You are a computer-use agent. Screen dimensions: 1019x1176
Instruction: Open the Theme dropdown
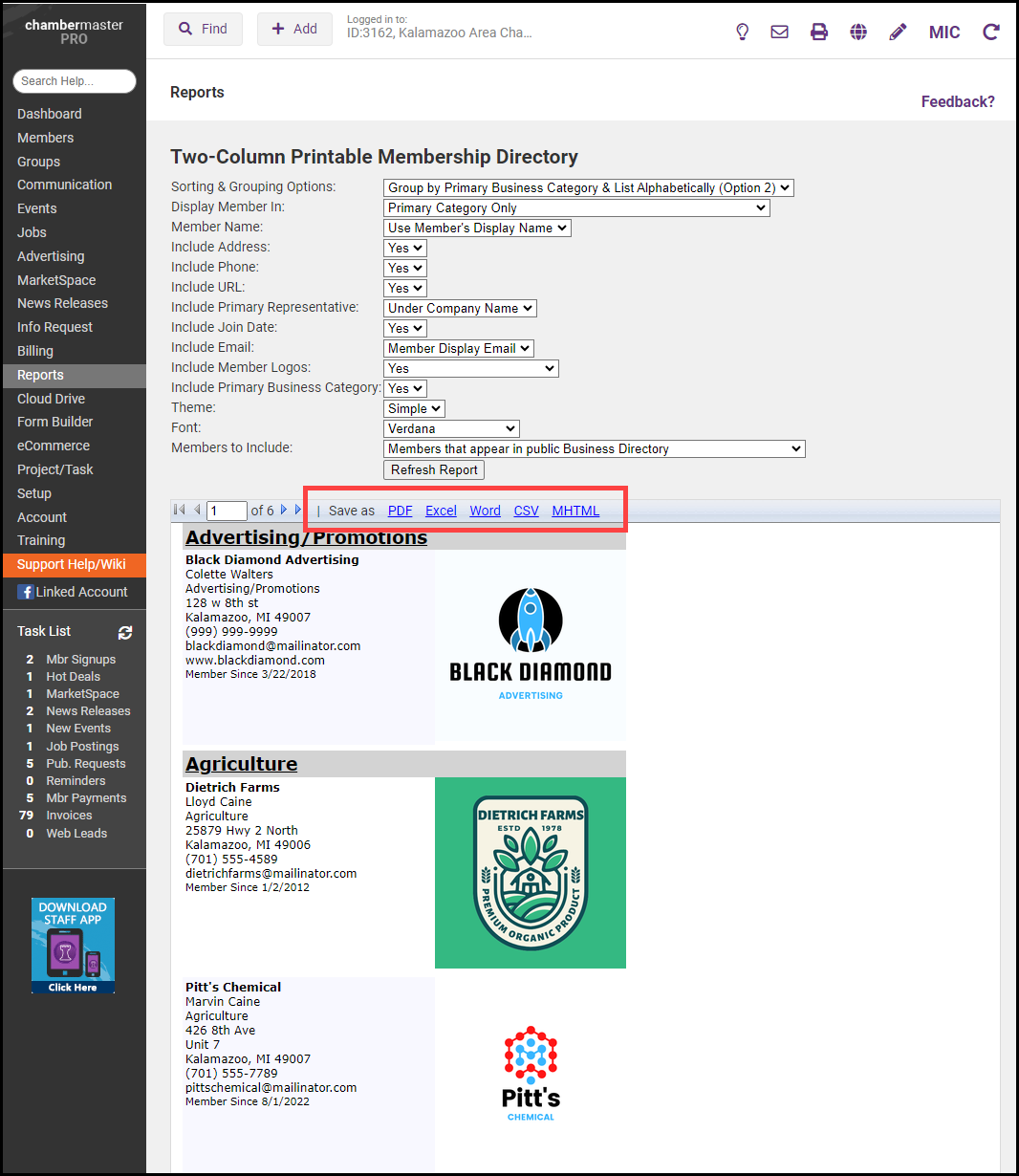(x=414, y=408)
